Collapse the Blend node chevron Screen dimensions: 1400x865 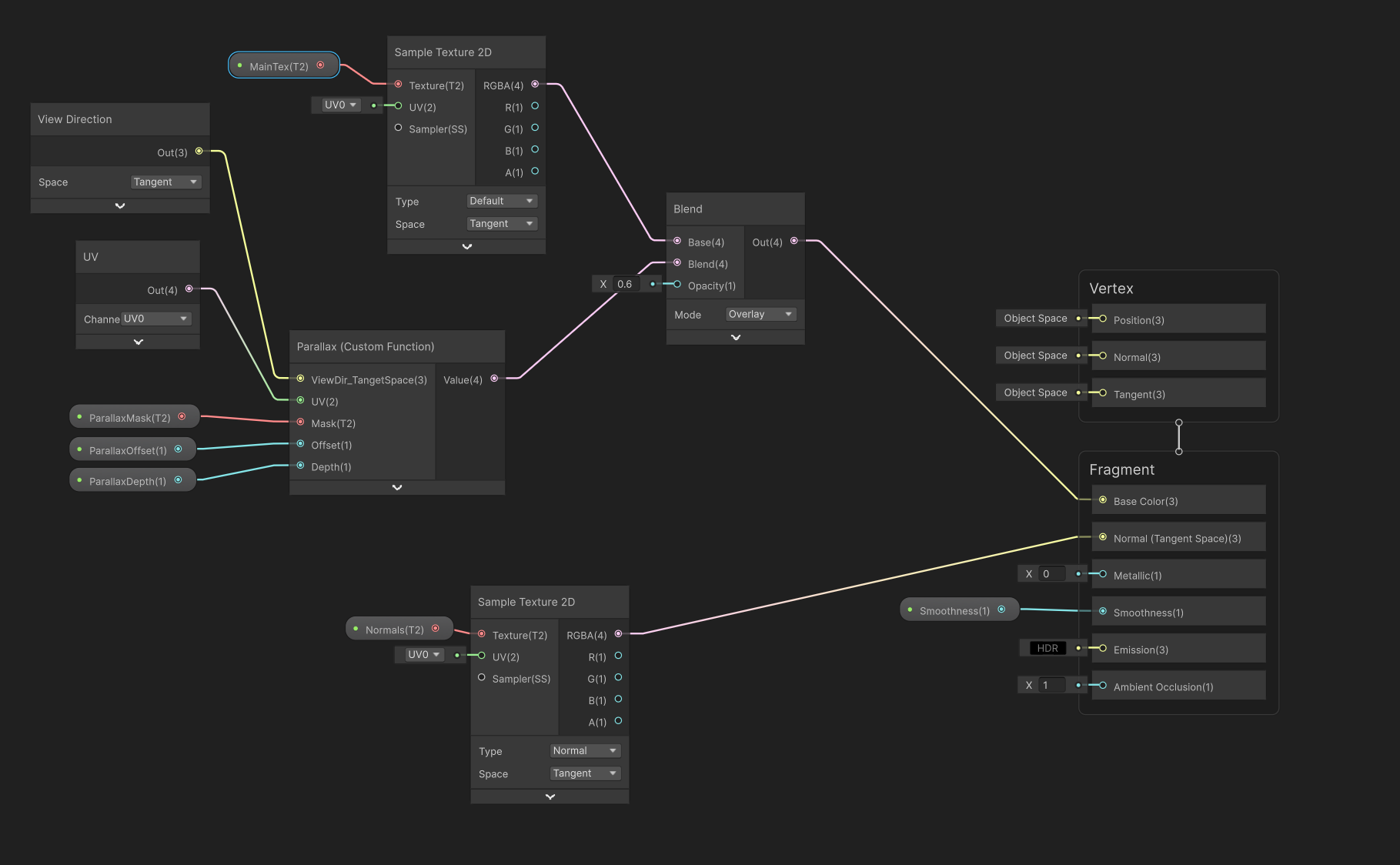[x=736, y=337]
